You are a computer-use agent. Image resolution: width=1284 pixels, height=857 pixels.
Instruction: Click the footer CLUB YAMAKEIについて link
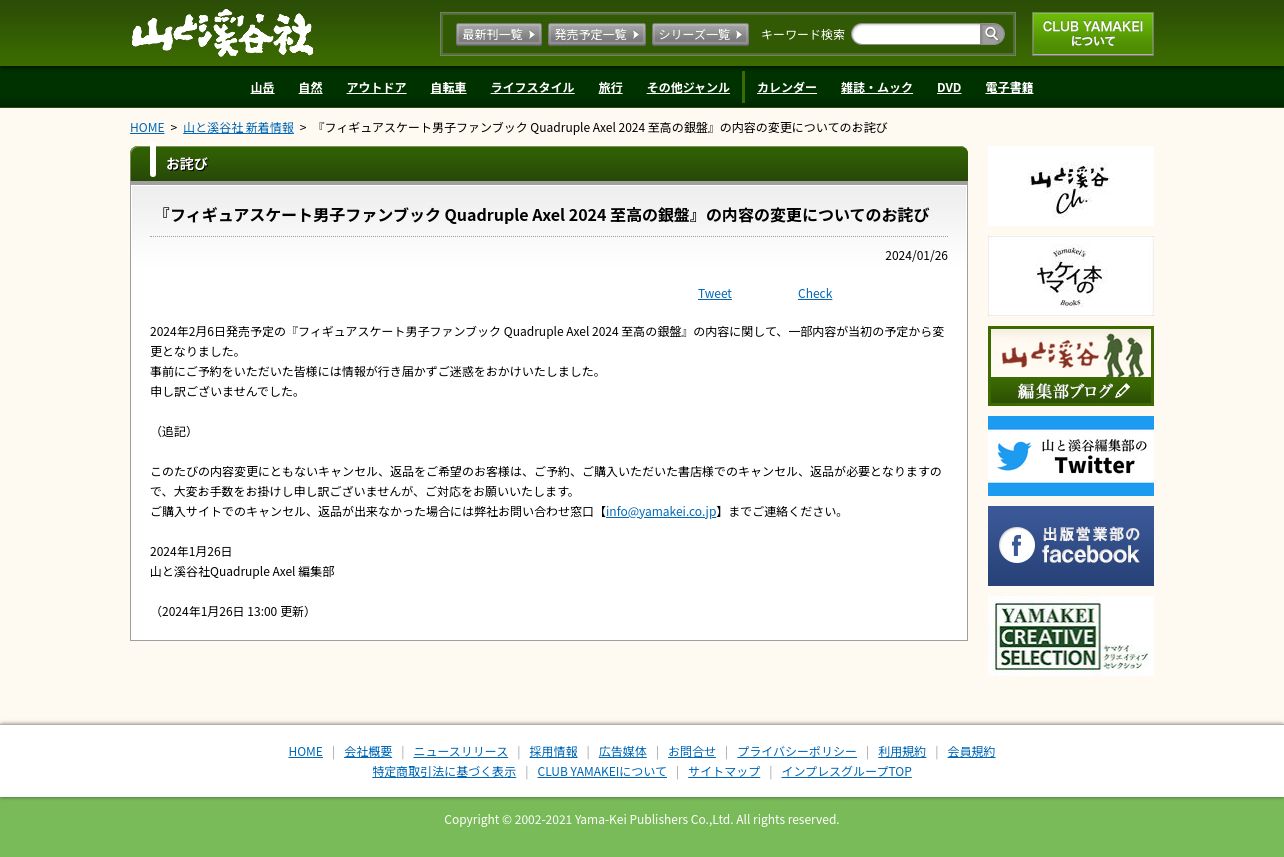click(x=602, y=772)
